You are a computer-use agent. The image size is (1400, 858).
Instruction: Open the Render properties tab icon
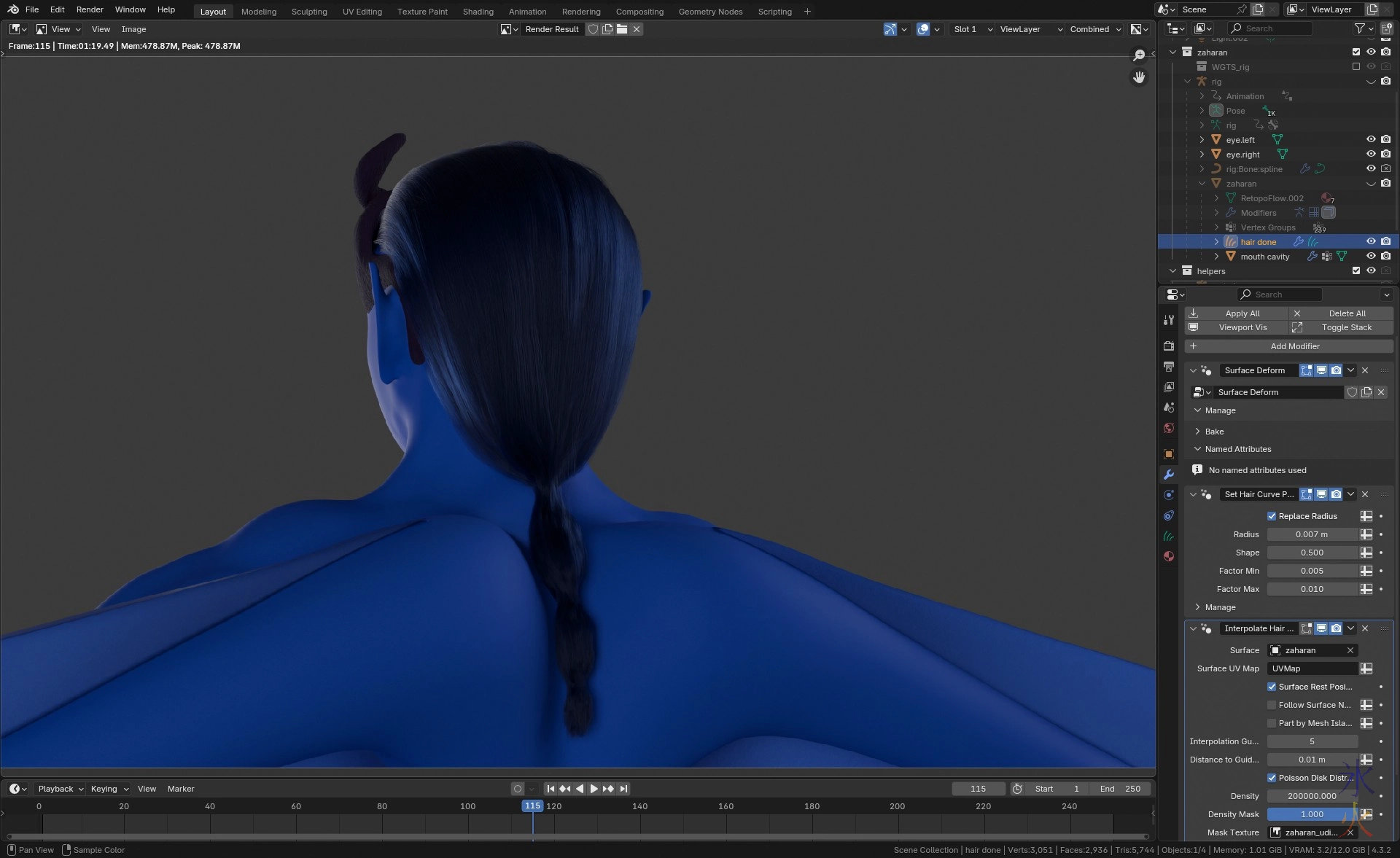[1169, 346]
